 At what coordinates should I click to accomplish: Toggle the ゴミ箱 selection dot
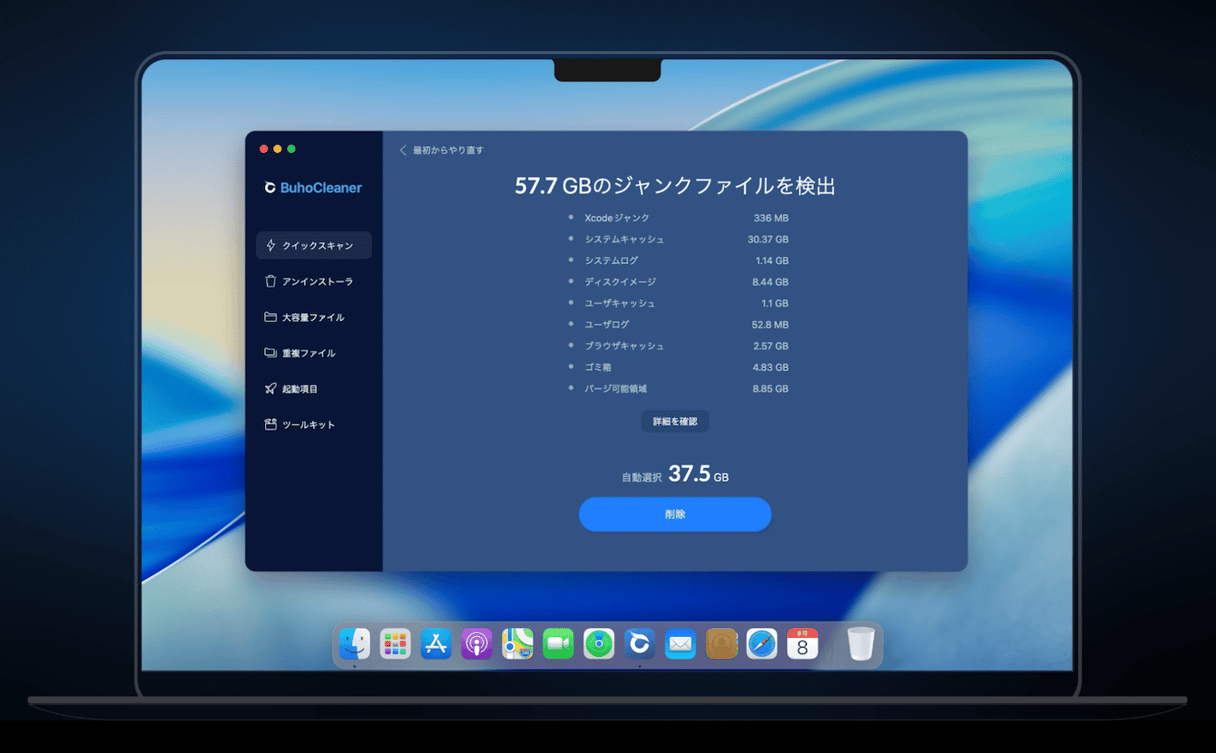569,367
